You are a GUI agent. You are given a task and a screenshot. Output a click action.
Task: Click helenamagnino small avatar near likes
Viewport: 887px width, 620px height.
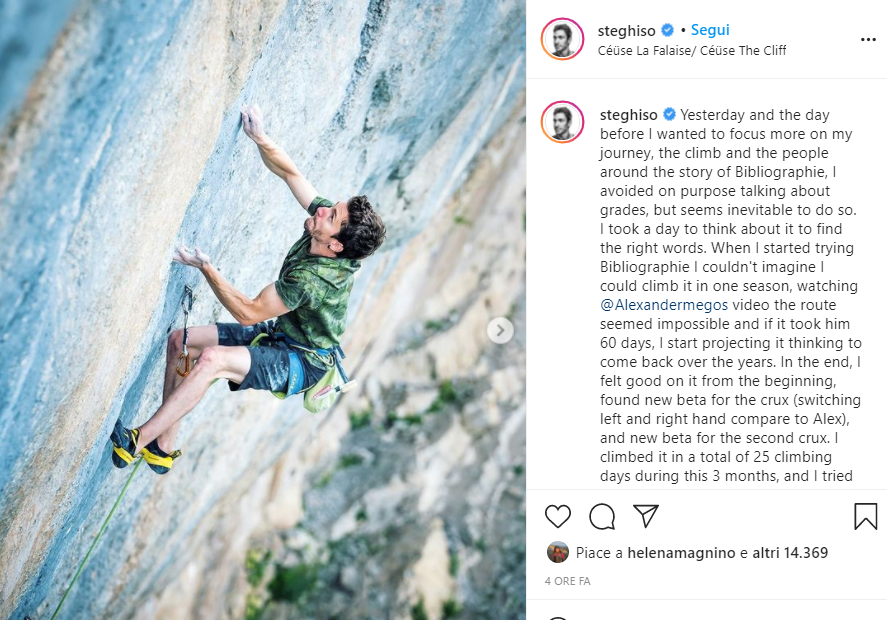tap(557, 552)
